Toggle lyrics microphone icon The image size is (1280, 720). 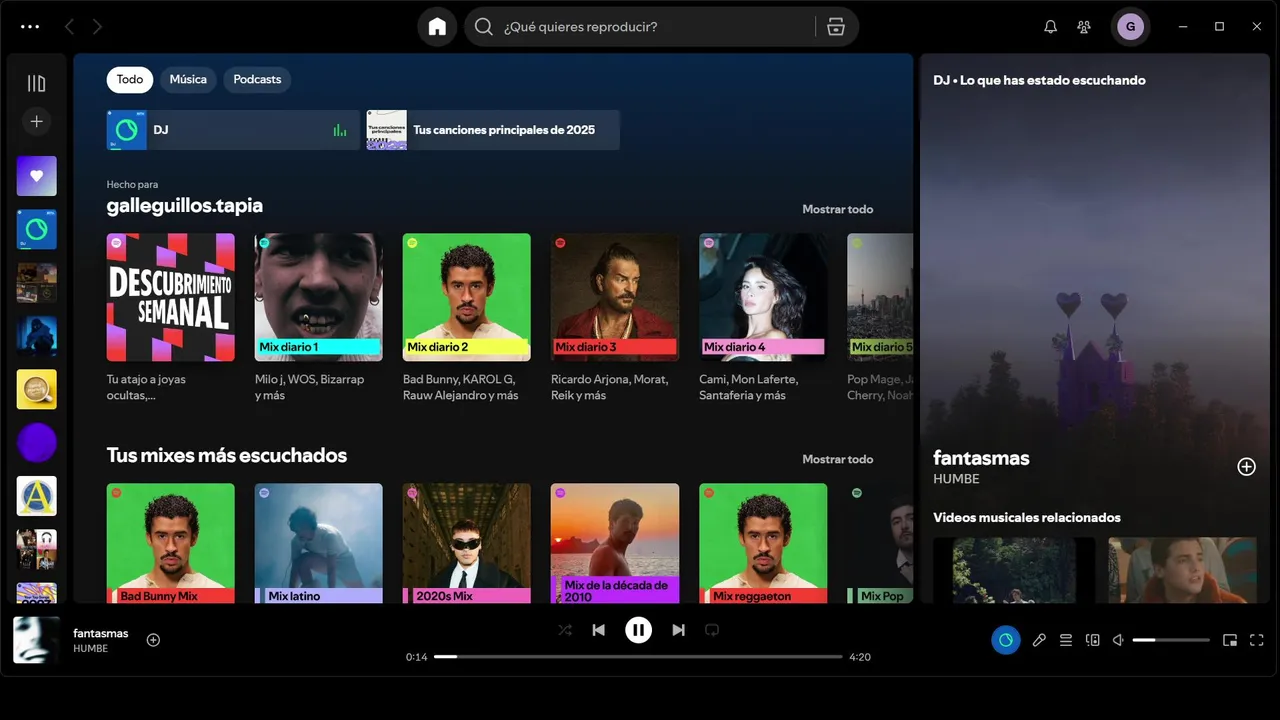click(1039, 640)
